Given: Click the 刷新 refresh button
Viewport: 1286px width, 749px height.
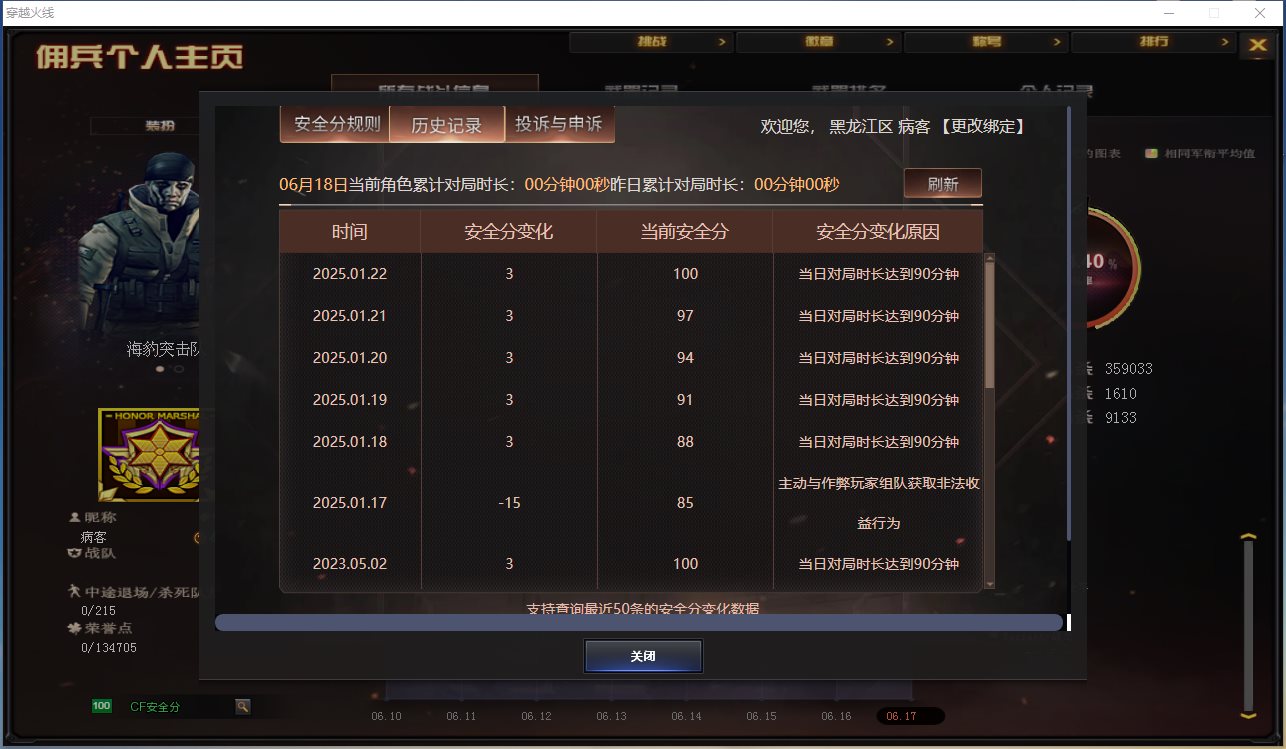Looking at the screenshot, I should [x=942, y=184].
